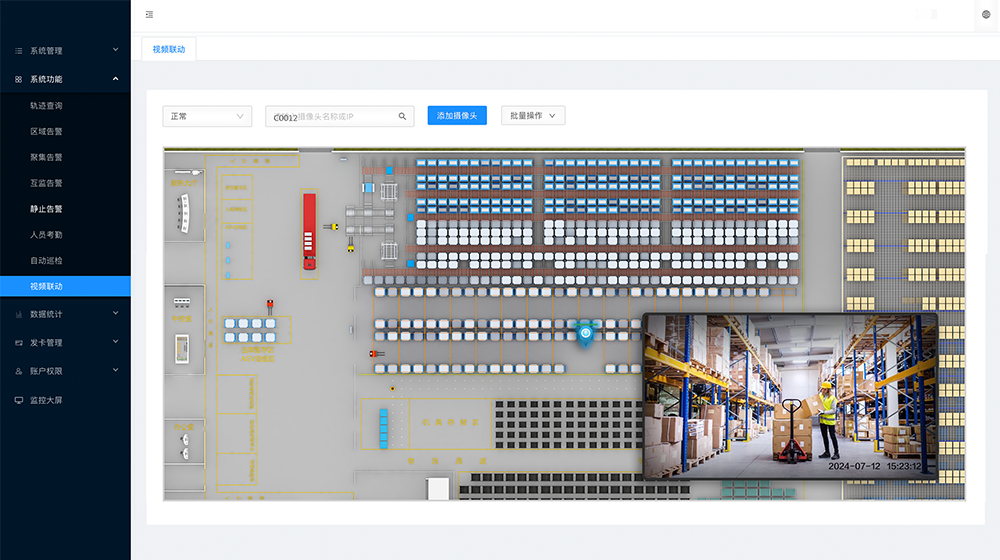Screen dimensions: 1000x560
Task: Open 静止告警 in the sidebar
Action: (46, 209)
